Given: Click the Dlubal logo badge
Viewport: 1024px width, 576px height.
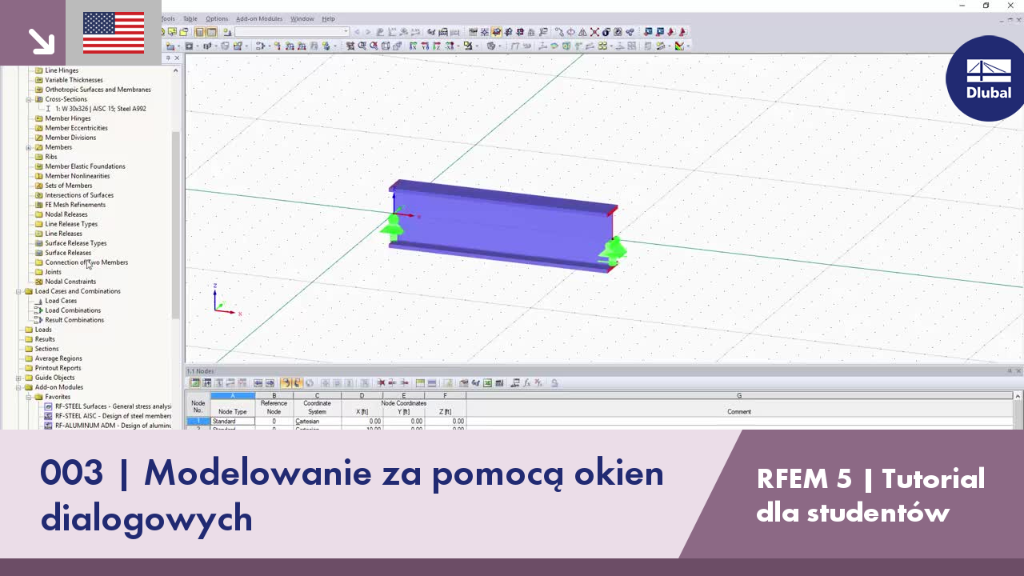Looking at the screenshot, I should tap(985, 78).
